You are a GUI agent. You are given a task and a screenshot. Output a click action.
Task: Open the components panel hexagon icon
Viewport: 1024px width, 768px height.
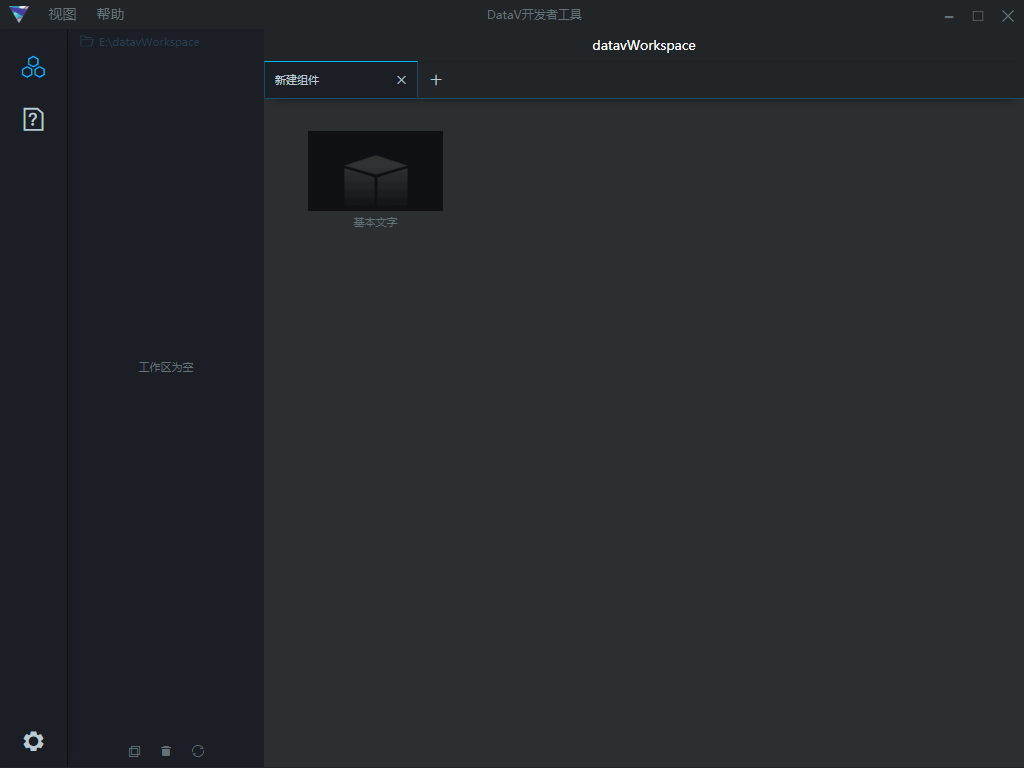click(x=33, y=67)
